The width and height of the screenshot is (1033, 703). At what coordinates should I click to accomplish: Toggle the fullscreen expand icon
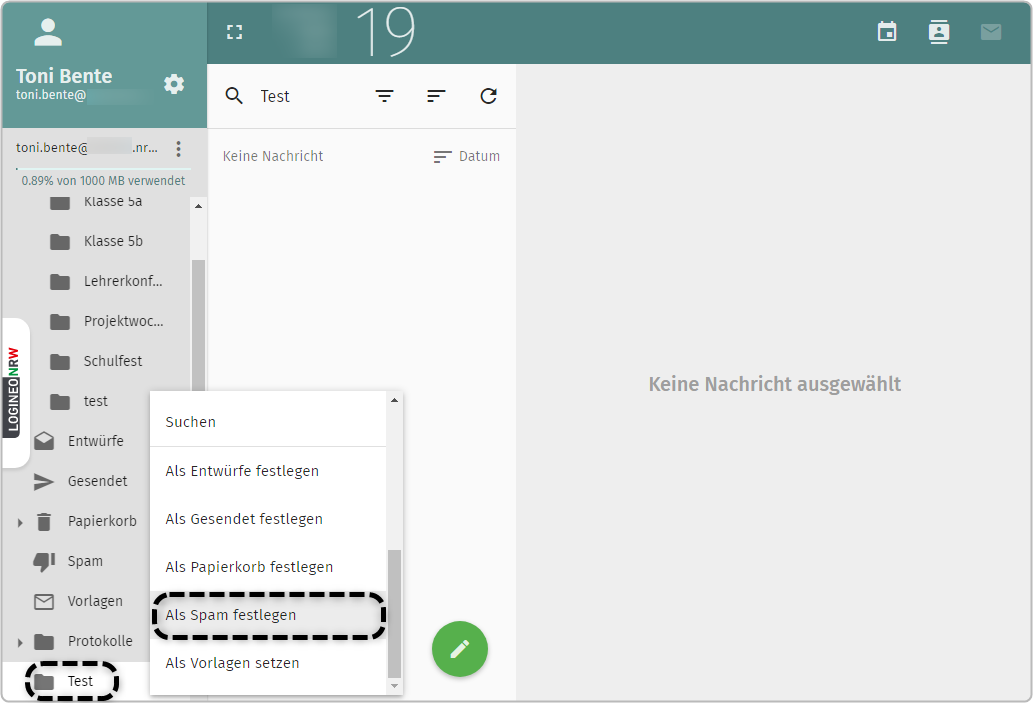point(234,31)
